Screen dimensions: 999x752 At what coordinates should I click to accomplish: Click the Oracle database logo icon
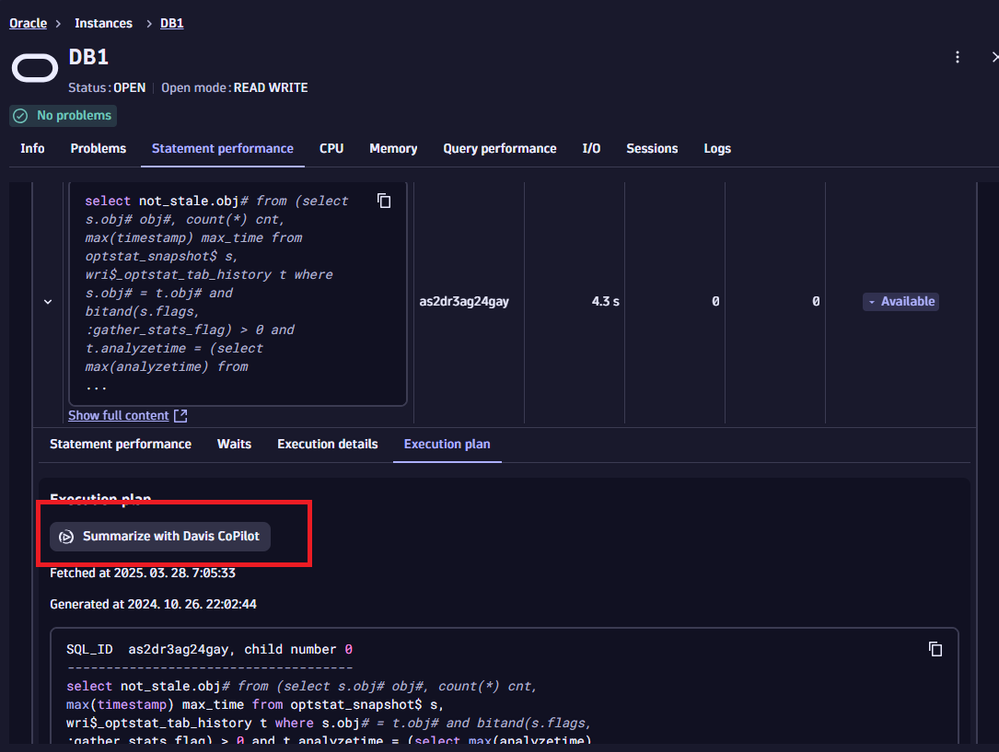pos(35,68)
